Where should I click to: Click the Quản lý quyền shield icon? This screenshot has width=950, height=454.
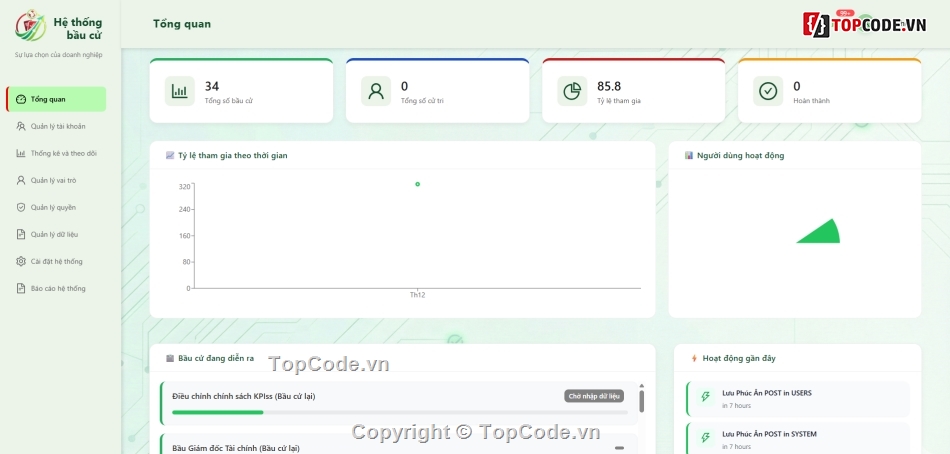[x=21, y=207]
